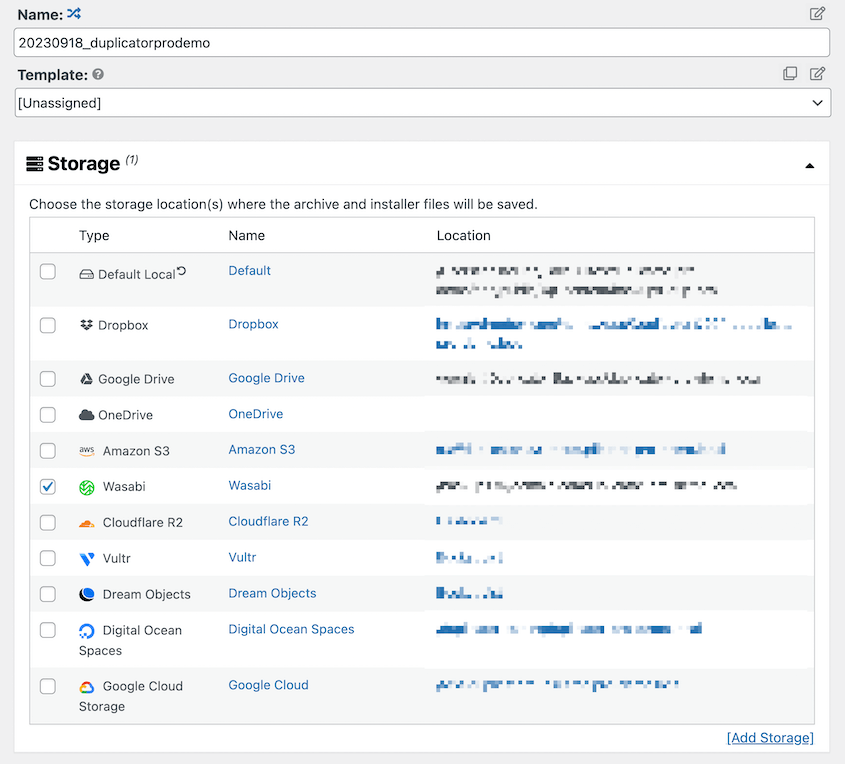
Task: Click the Amazon S3 aws icon
Action: coord(86,451)
